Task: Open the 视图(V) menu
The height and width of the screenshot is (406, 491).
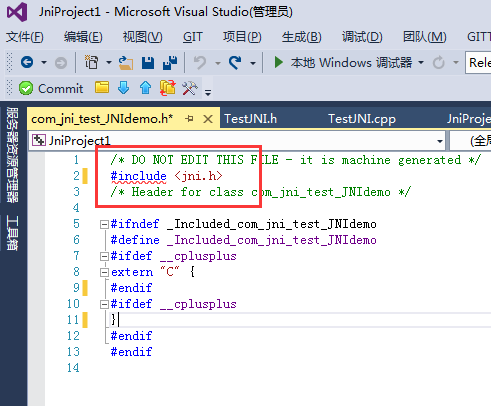Action: pyautogui.click(x=142, y=37)
